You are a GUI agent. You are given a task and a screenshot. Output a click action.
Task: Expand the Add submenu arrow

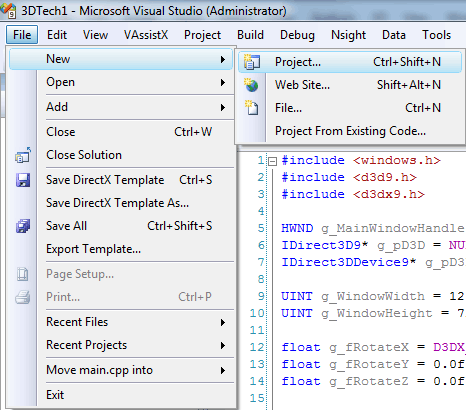coord(223,107)
